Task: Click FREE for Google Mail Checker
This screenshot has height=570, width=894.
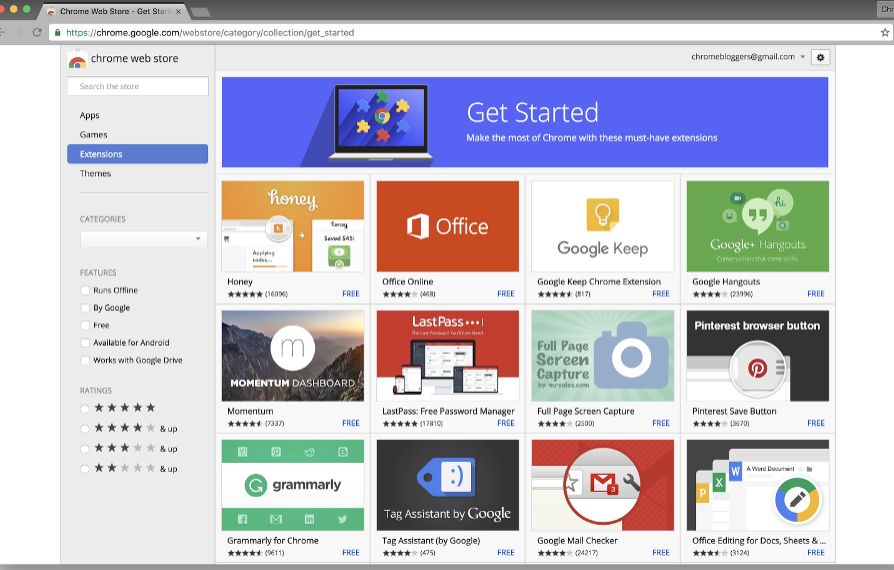Action: tap(661, 552)
